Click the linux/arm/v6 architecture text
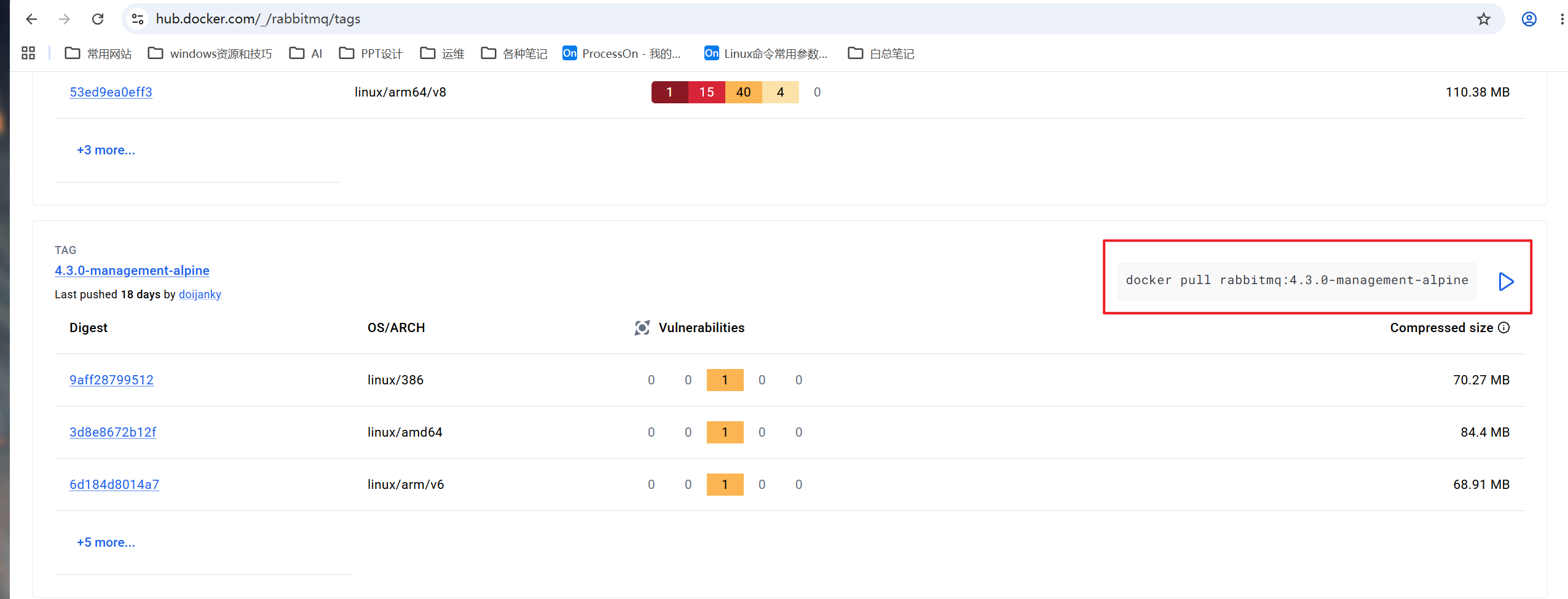Image resolution: width=1568 pixels, height=599 pixels. pyautogui.click(x=406, y=485)
